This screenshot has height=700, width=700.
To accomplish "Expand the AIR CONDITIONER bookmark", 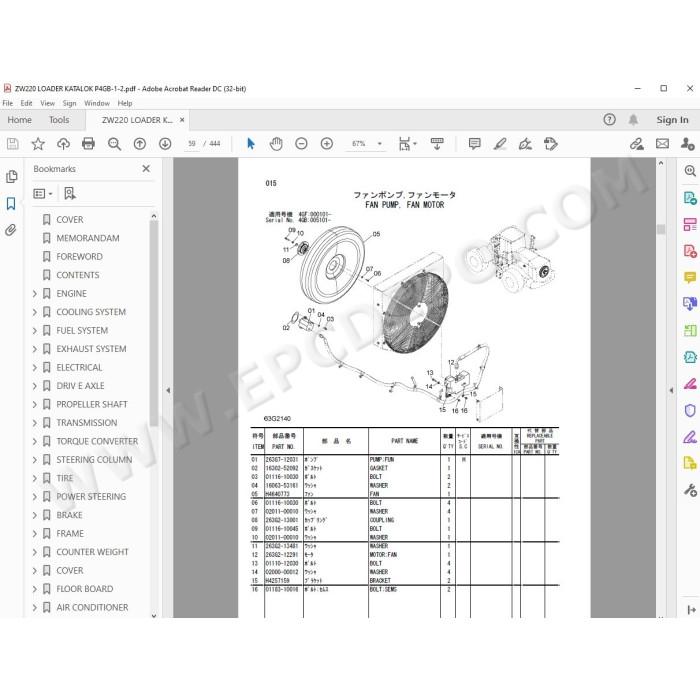I will [x=35, y=608].
